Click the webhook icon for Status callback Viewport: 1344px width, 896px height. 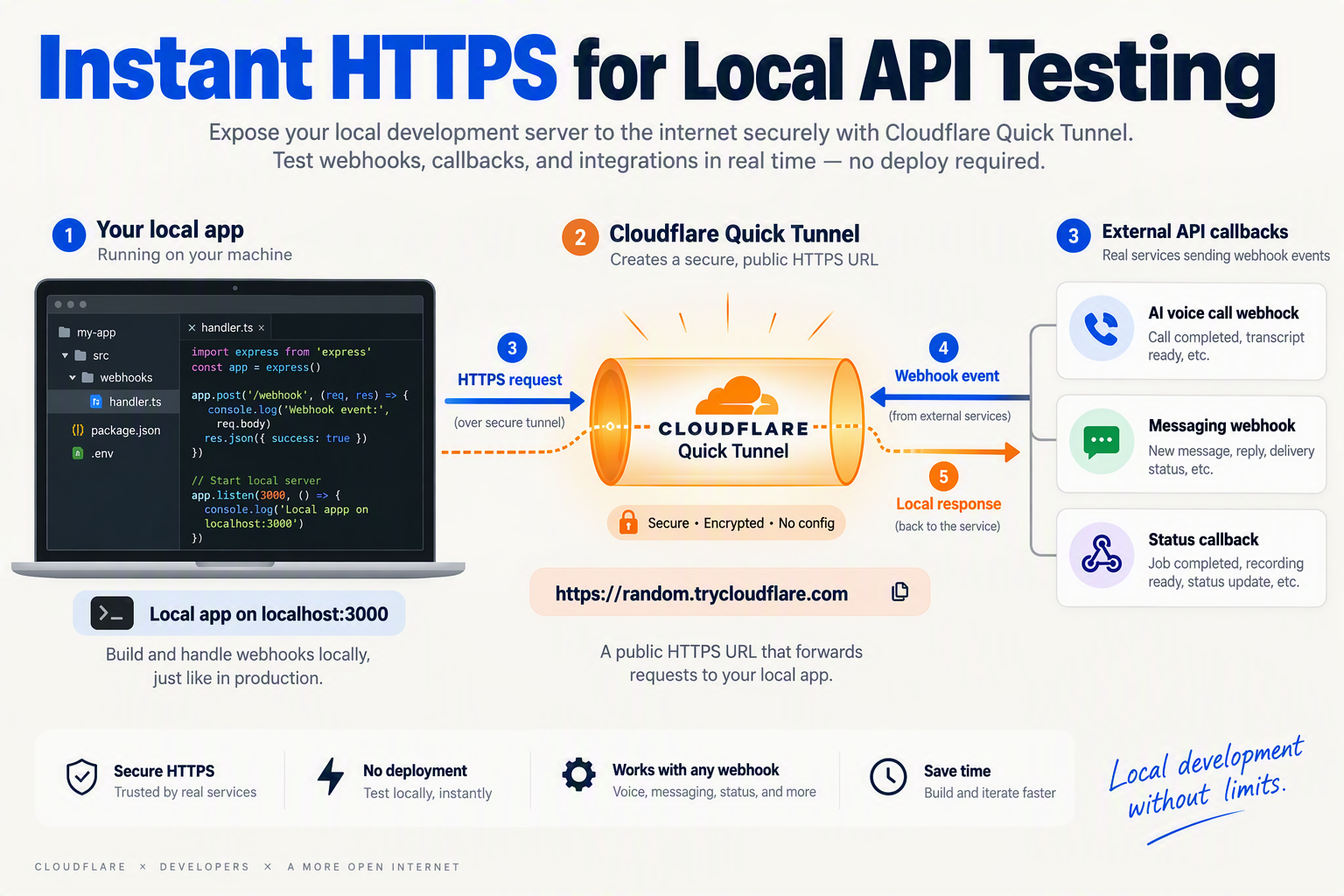(1102, 556)
